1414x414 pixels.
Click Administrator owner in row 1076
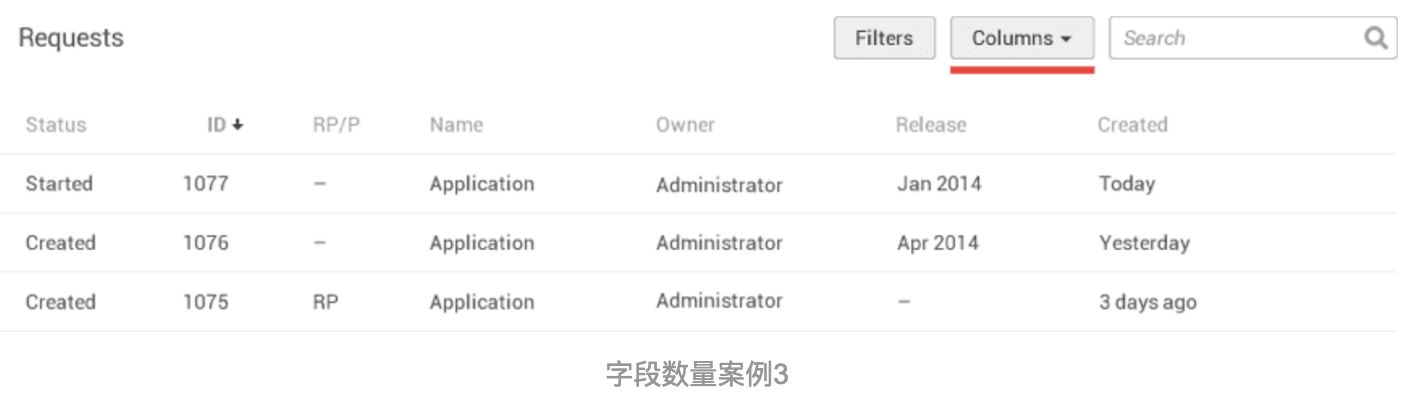pos(719,243)
